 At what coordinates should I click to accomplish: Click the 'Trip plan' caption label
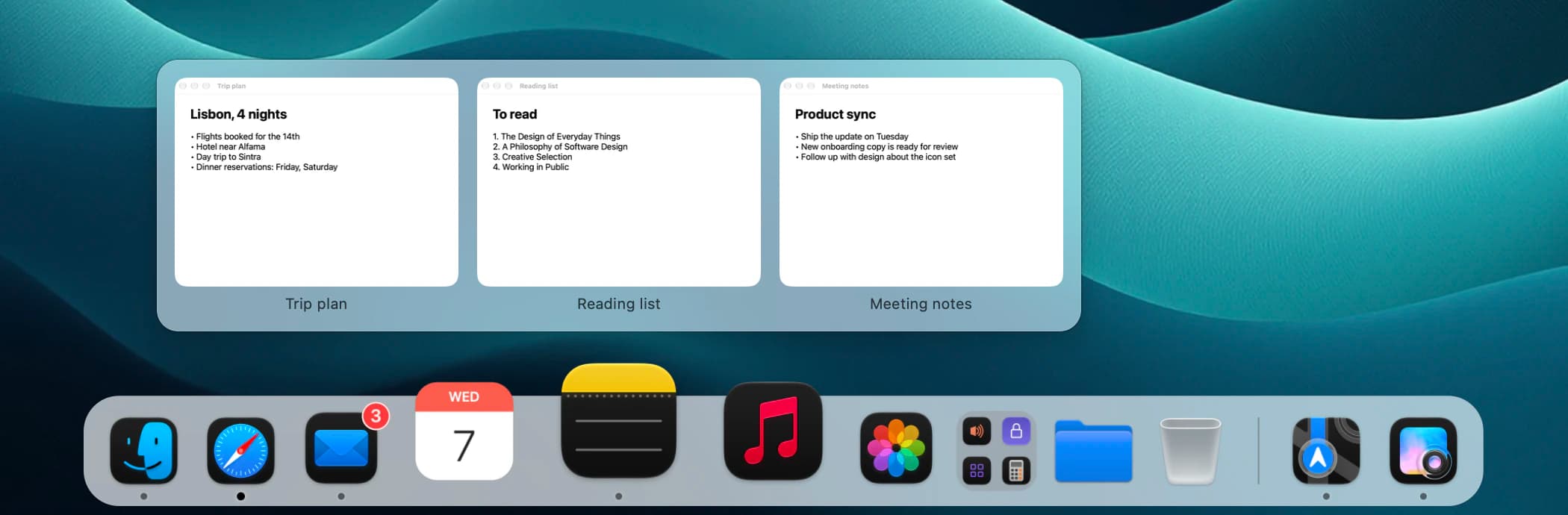pyautogui.click(x=317, y=304)
